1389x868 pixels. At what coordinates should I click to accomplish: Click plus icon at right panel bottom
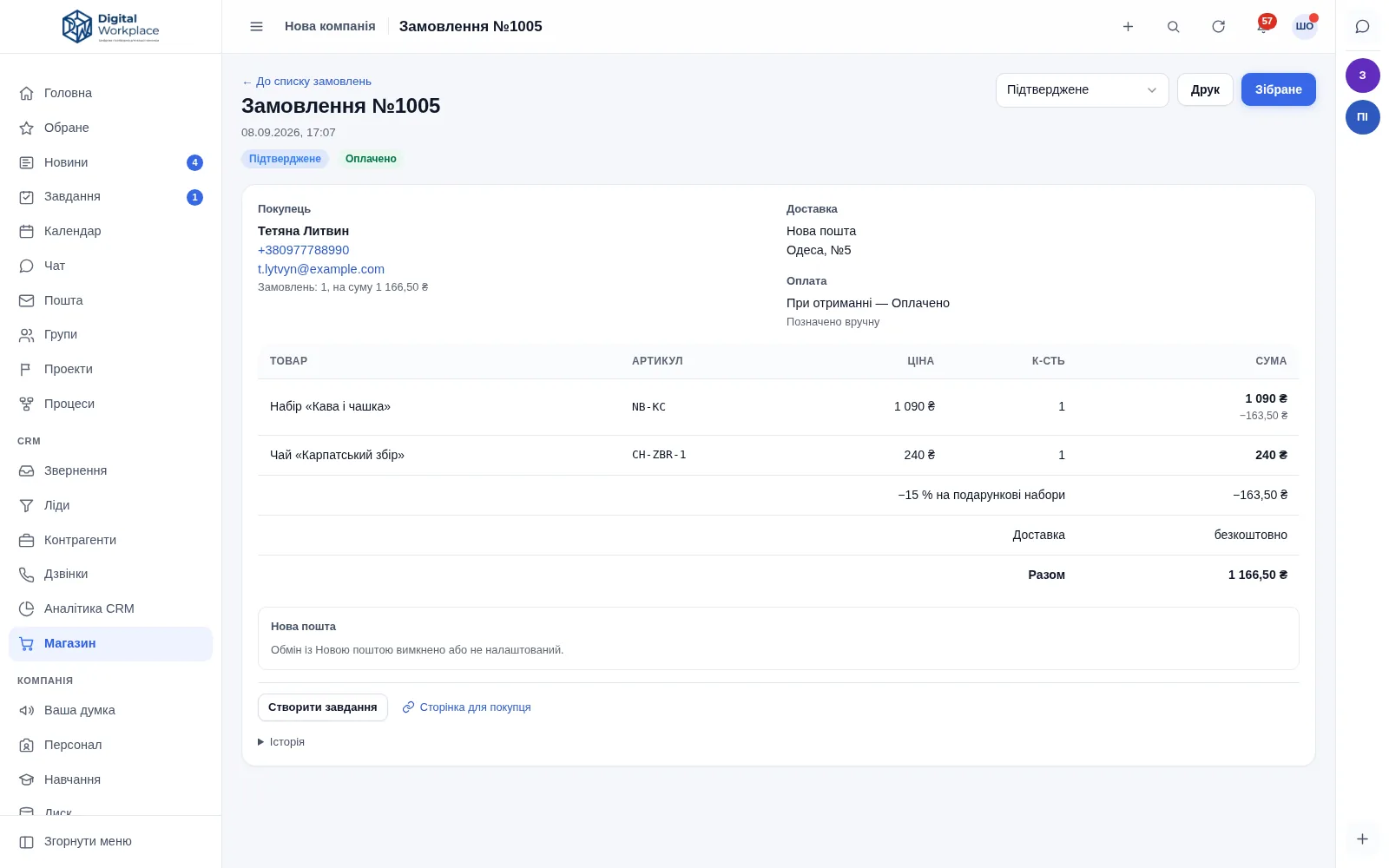tap(1362, 838)
